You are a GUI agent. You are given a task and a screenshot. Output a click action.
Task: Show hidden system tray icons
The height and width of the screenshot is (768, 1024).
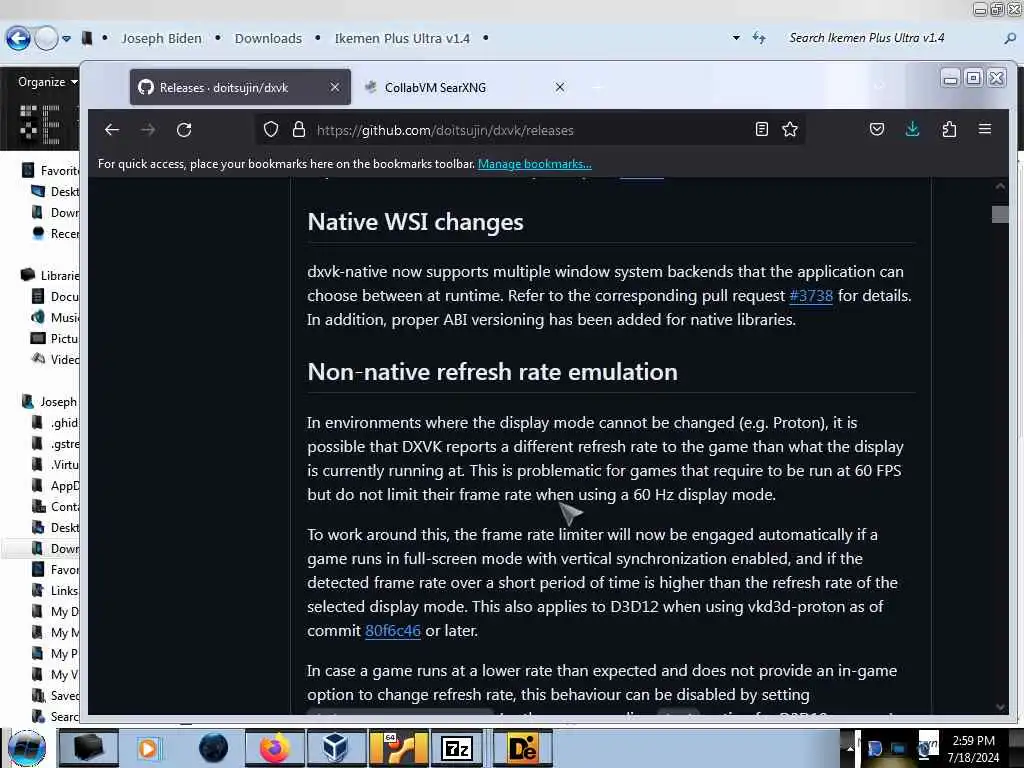pos(850,748)
